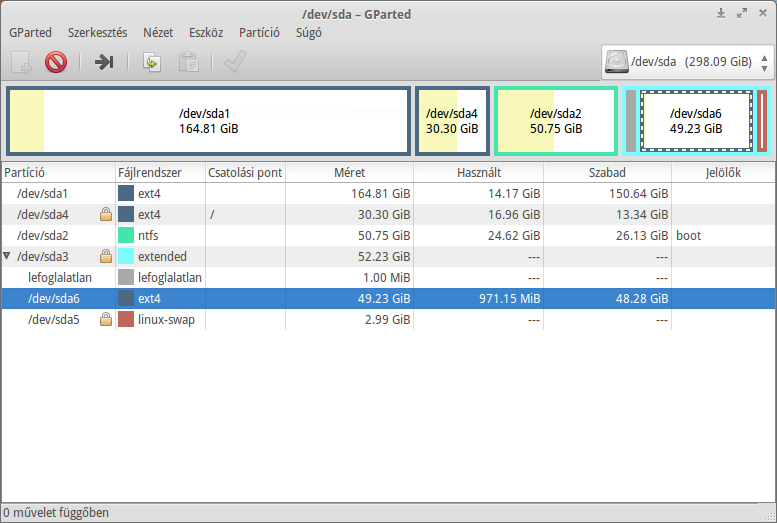Select the /dev/sda6 block in disk map

point(696,121)
